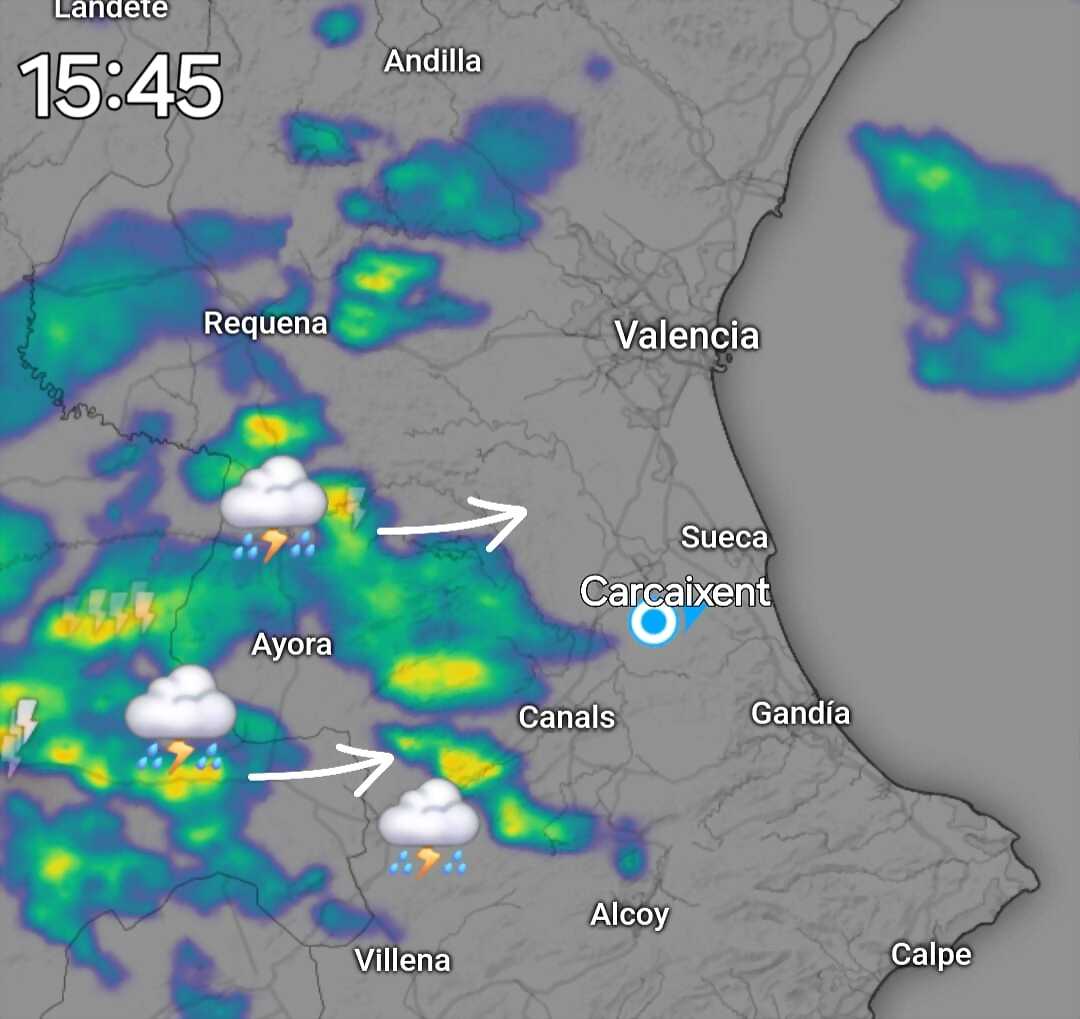Select the Villena map label
This screenshot has height=1019, width=1080.
click(402, 960)
